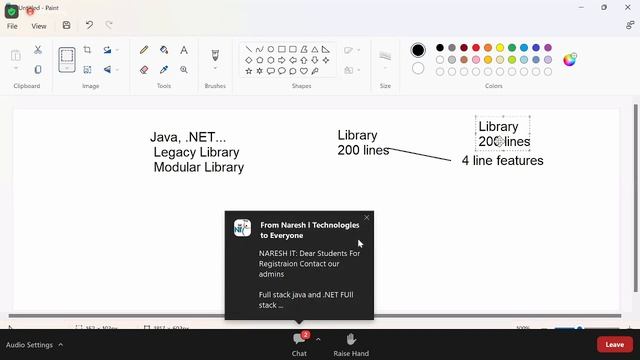Click the Raise Hand icon

click(351, 339)
